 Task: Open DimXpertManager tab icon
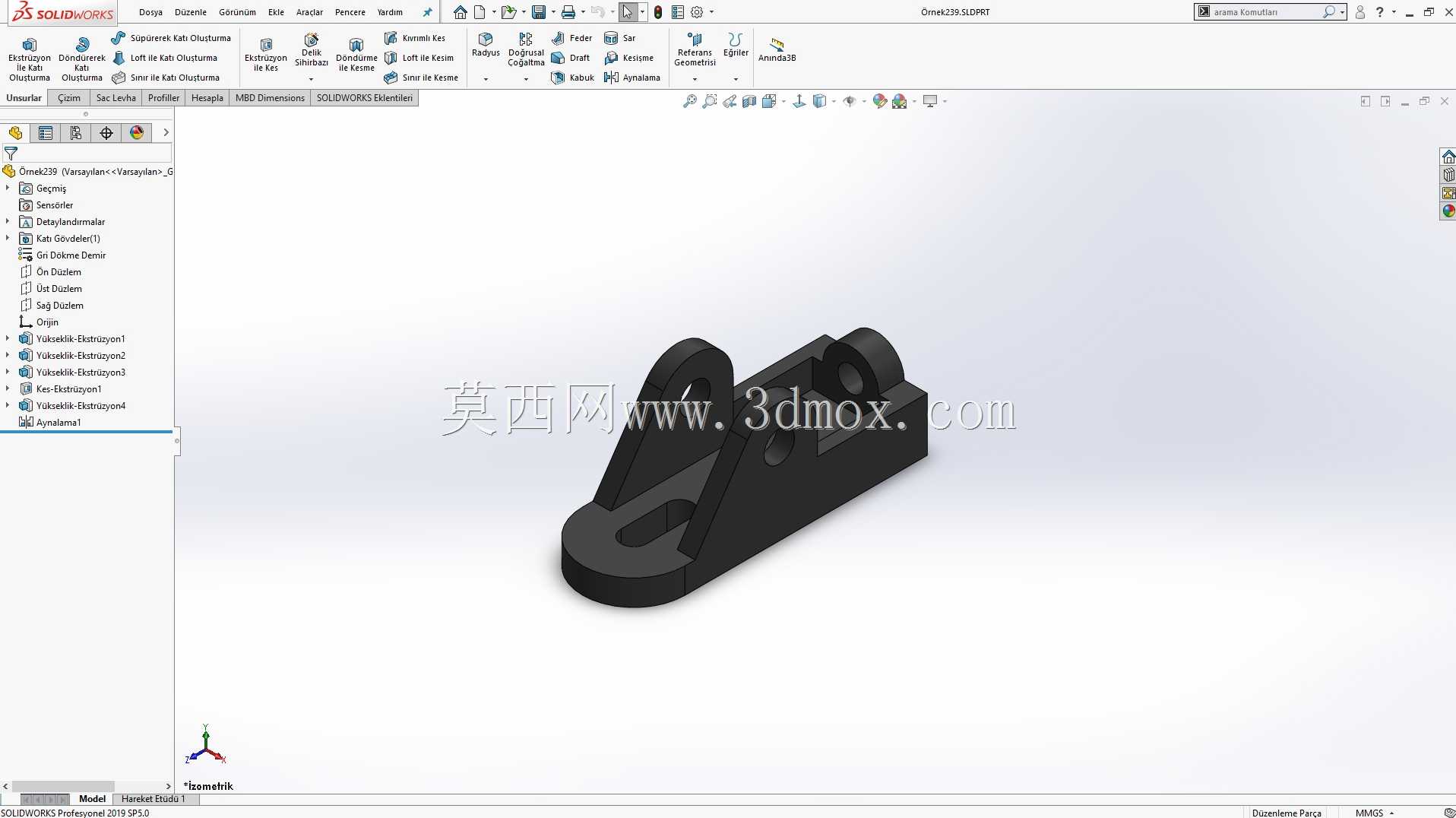pyautogui.click(x=106, y=133)
